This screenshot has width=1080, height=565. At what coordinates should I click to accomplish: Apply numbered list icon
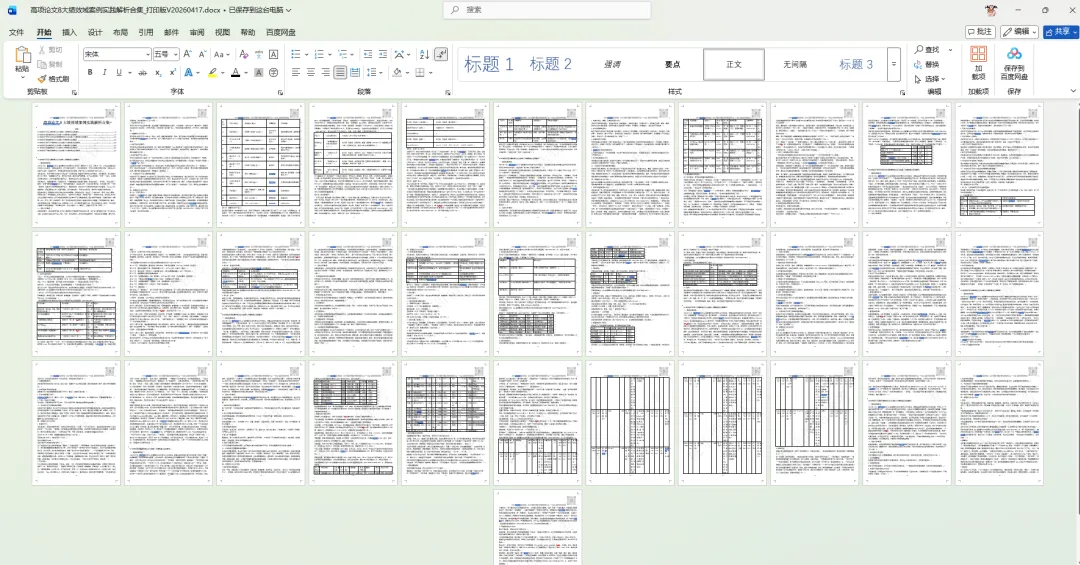pos(319,54)
